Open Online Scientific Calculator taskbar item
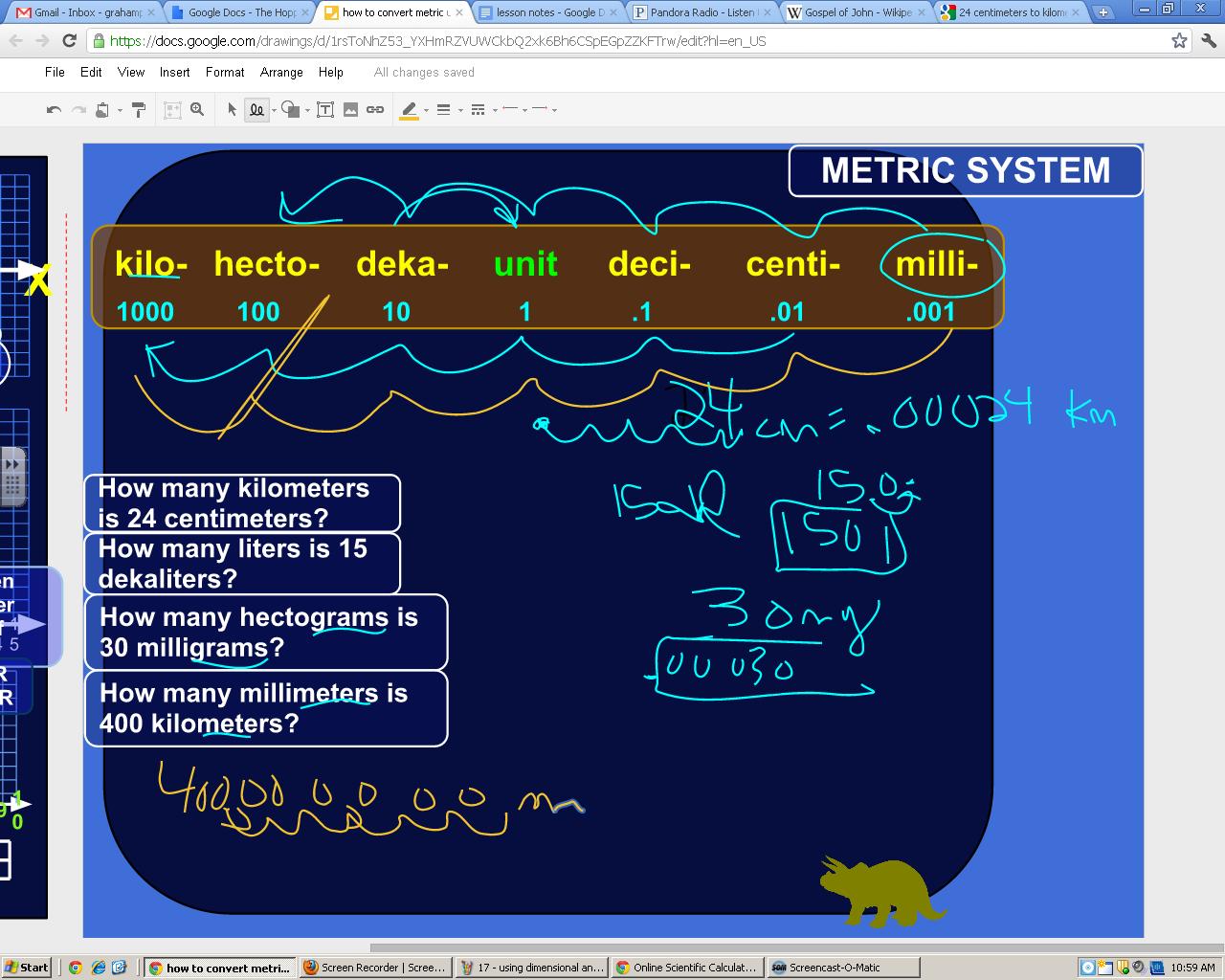The image size is (1225, 980). pos(688,968)
